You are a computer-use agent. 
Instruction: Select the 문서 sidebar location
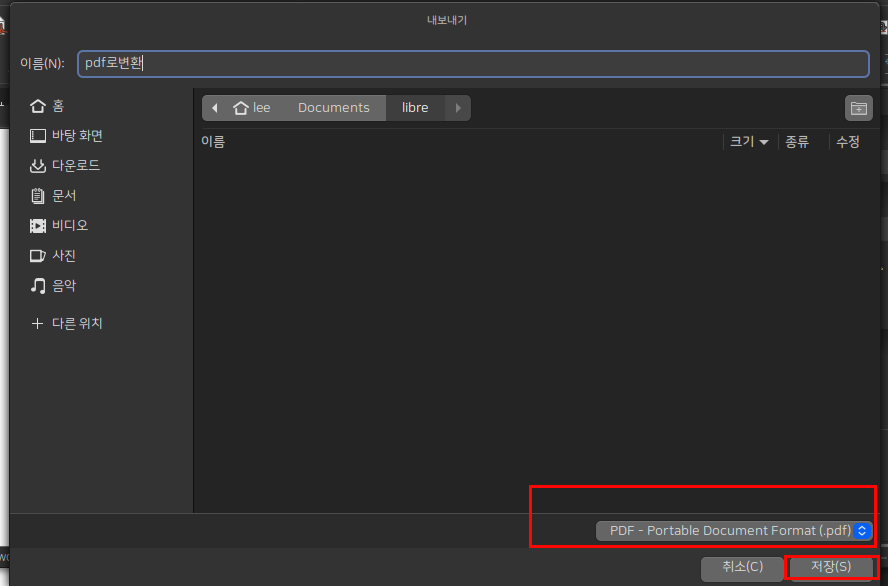(64, 196)
